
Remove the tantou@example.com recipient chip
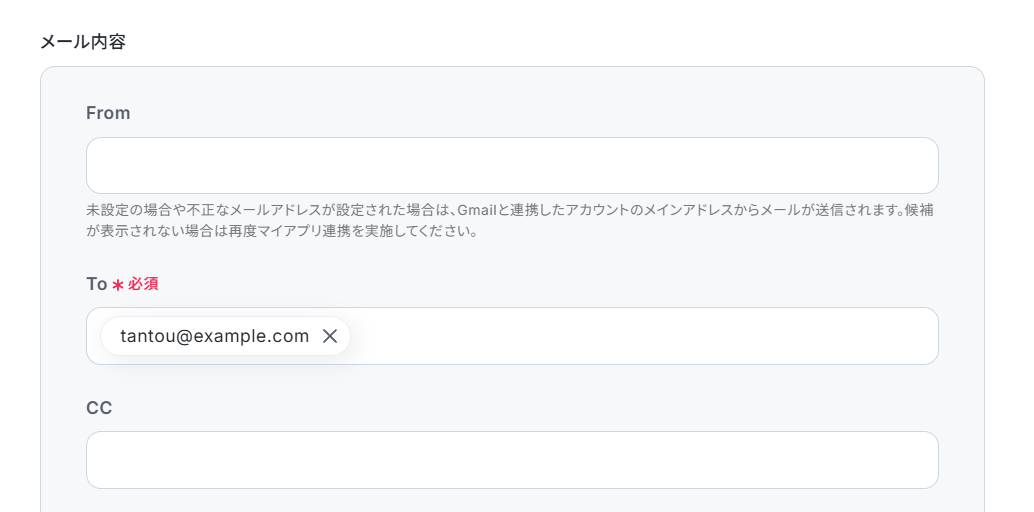330,336
